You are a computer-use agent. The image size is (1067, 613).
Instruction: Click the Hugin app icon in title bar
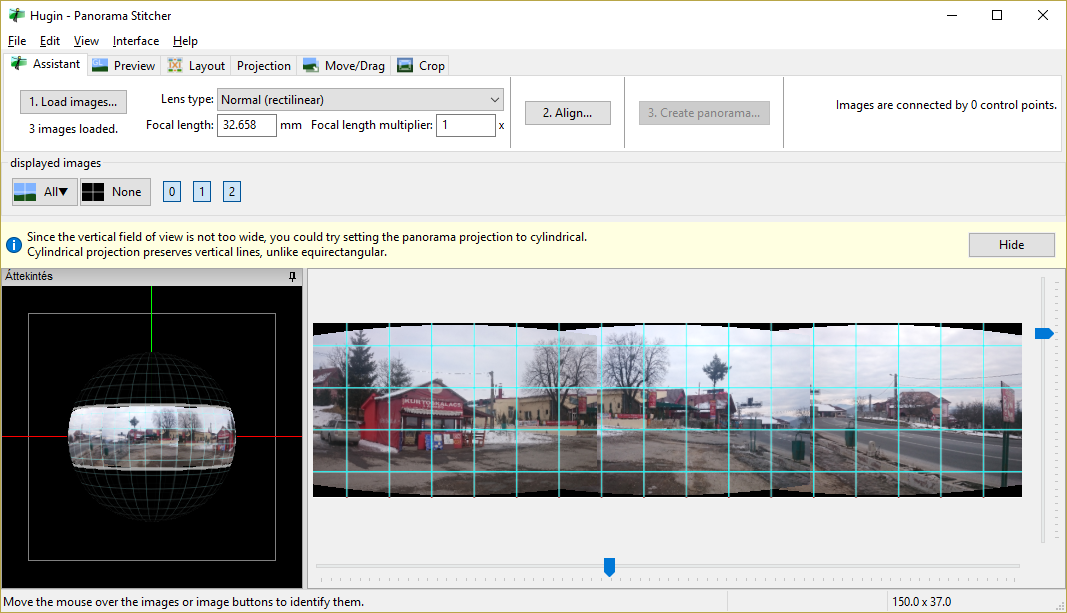pyautogui.click(x=16, y=16)
